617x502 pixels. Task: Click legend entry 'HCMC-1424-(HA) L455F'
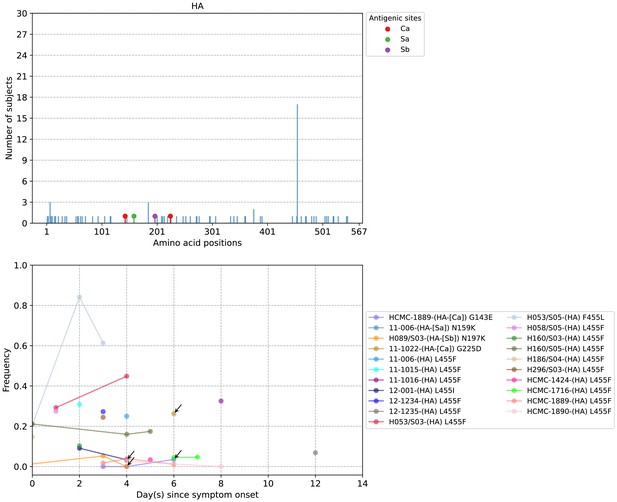pyautogui.click(x=559, y=380)
